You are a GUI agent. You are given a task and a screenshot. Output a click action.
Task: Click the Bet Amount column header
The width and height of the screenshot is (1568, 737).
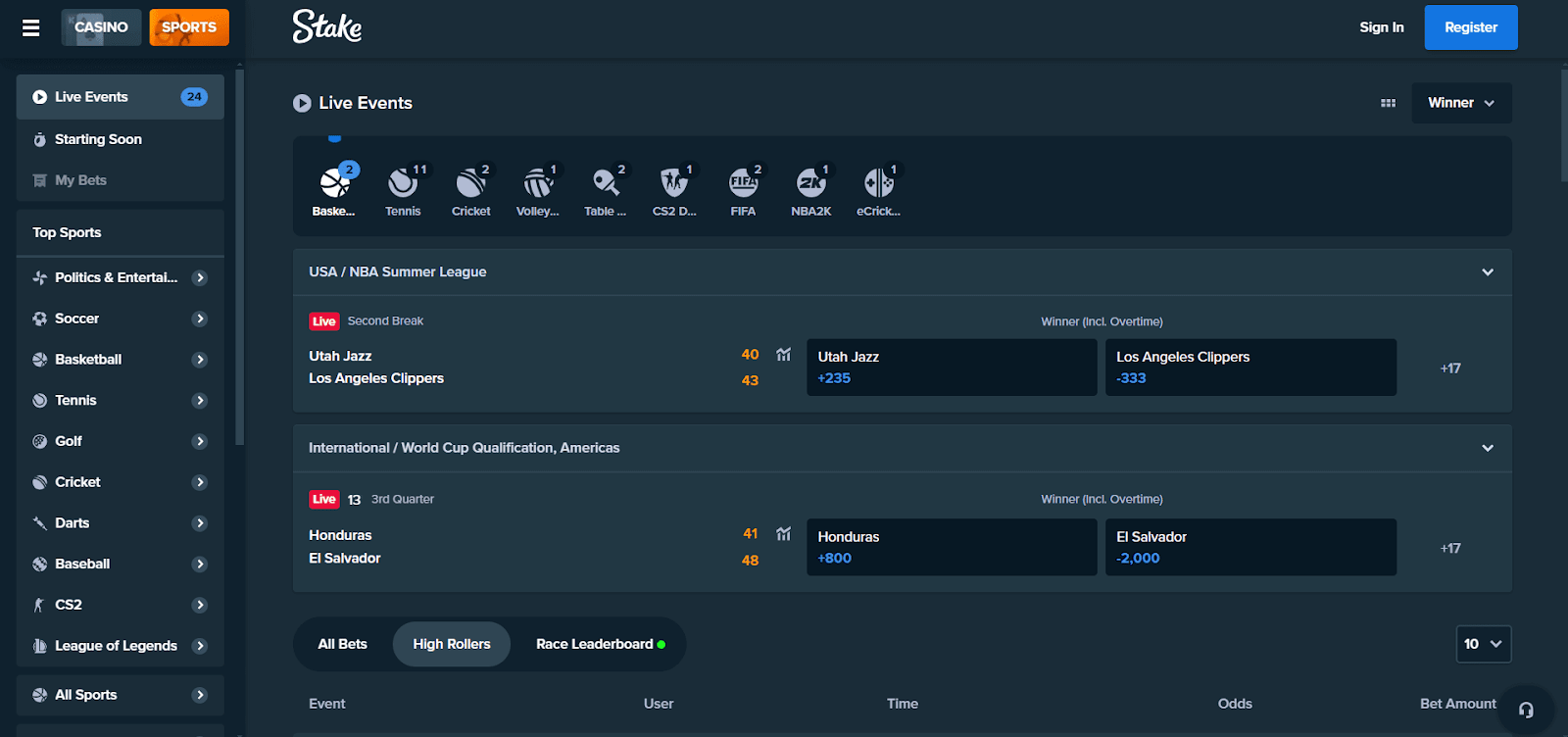(x=1458, y=704)
